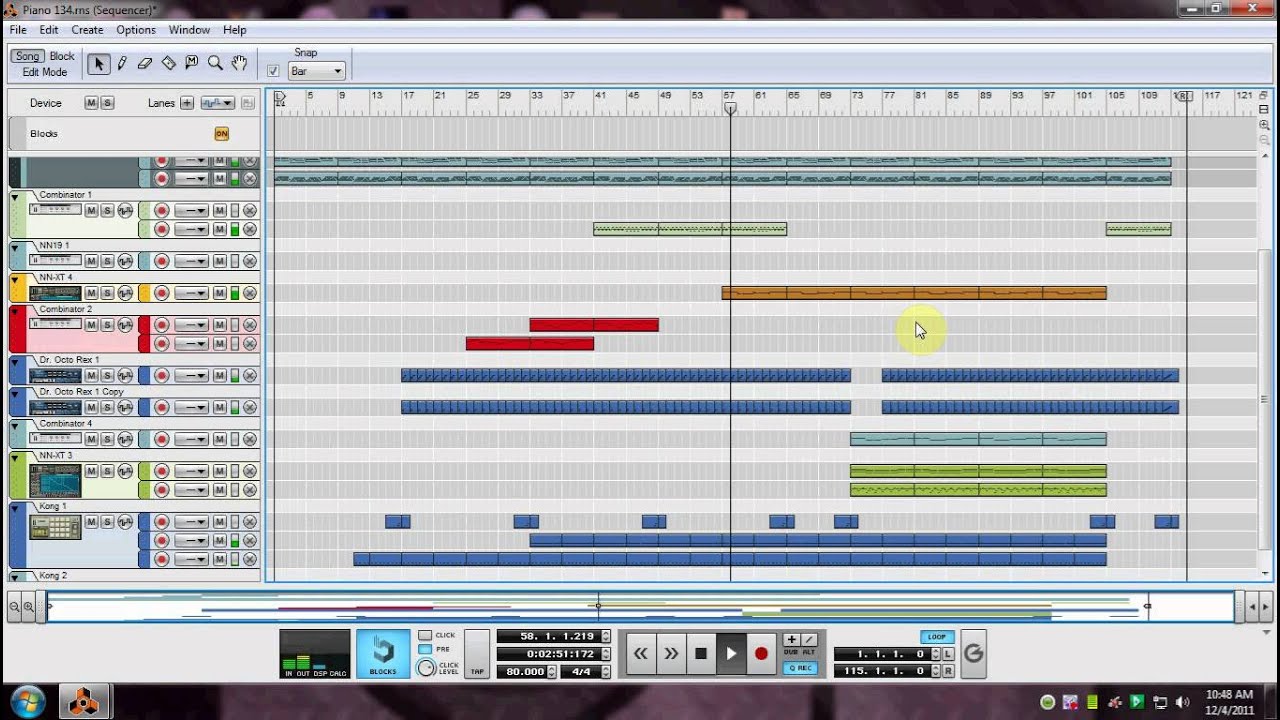
Task: Turn the Click Level knob
Action: [x=426, y=668]
